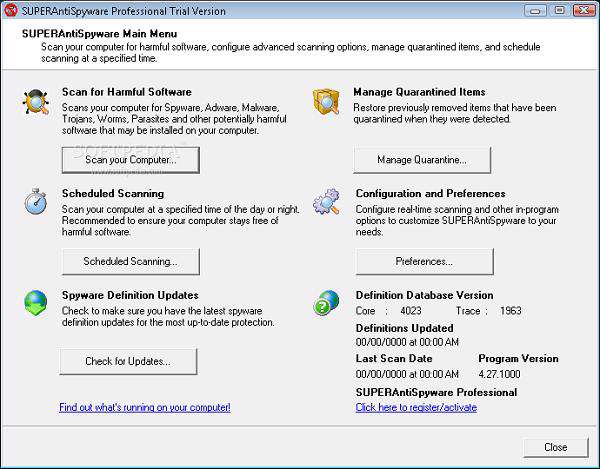Click the 'SUPERAntiSpyware Main Menu' title

(x=99, y=34)
